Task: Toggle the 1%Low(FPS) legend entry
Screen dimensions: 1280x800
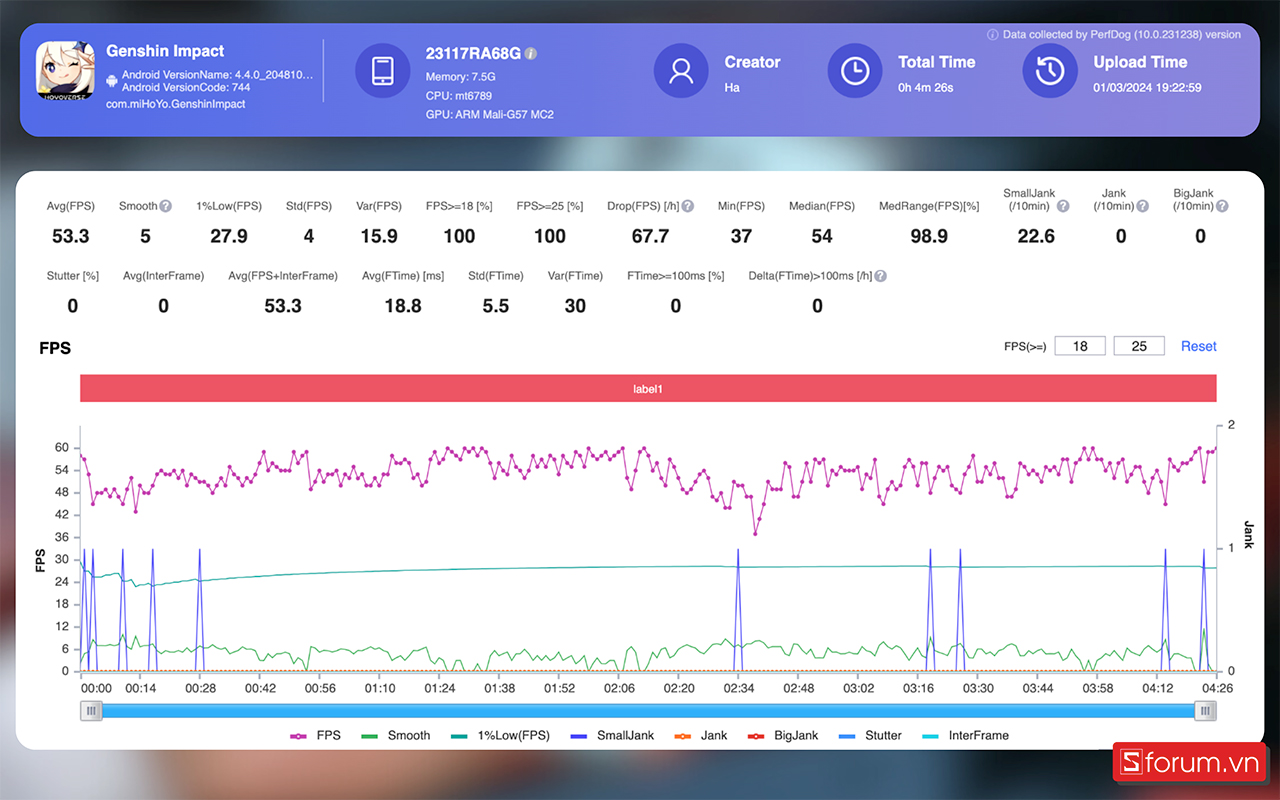Action: pyautogui.click(x=500, y=735)
